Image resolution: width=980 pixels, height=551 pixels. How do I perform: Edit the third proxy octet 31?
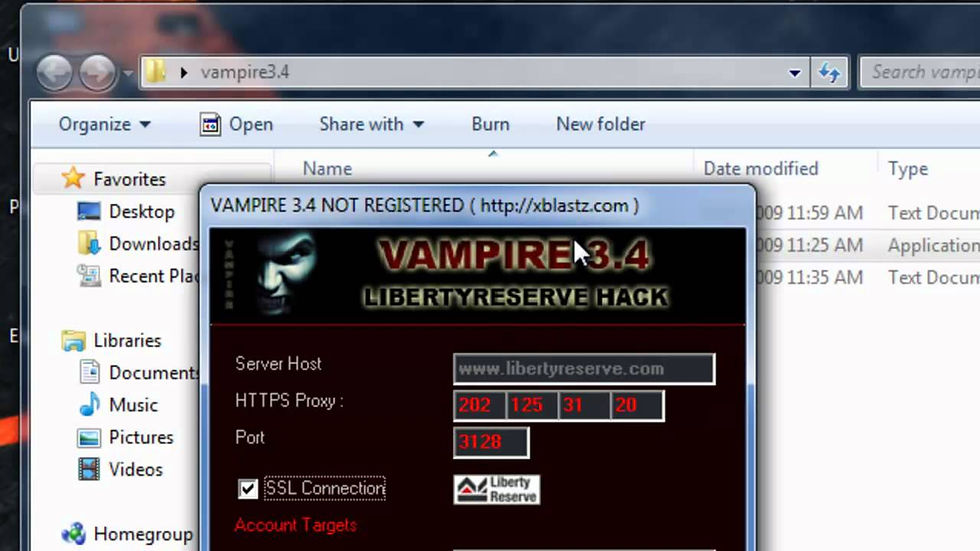click(584, 405)
